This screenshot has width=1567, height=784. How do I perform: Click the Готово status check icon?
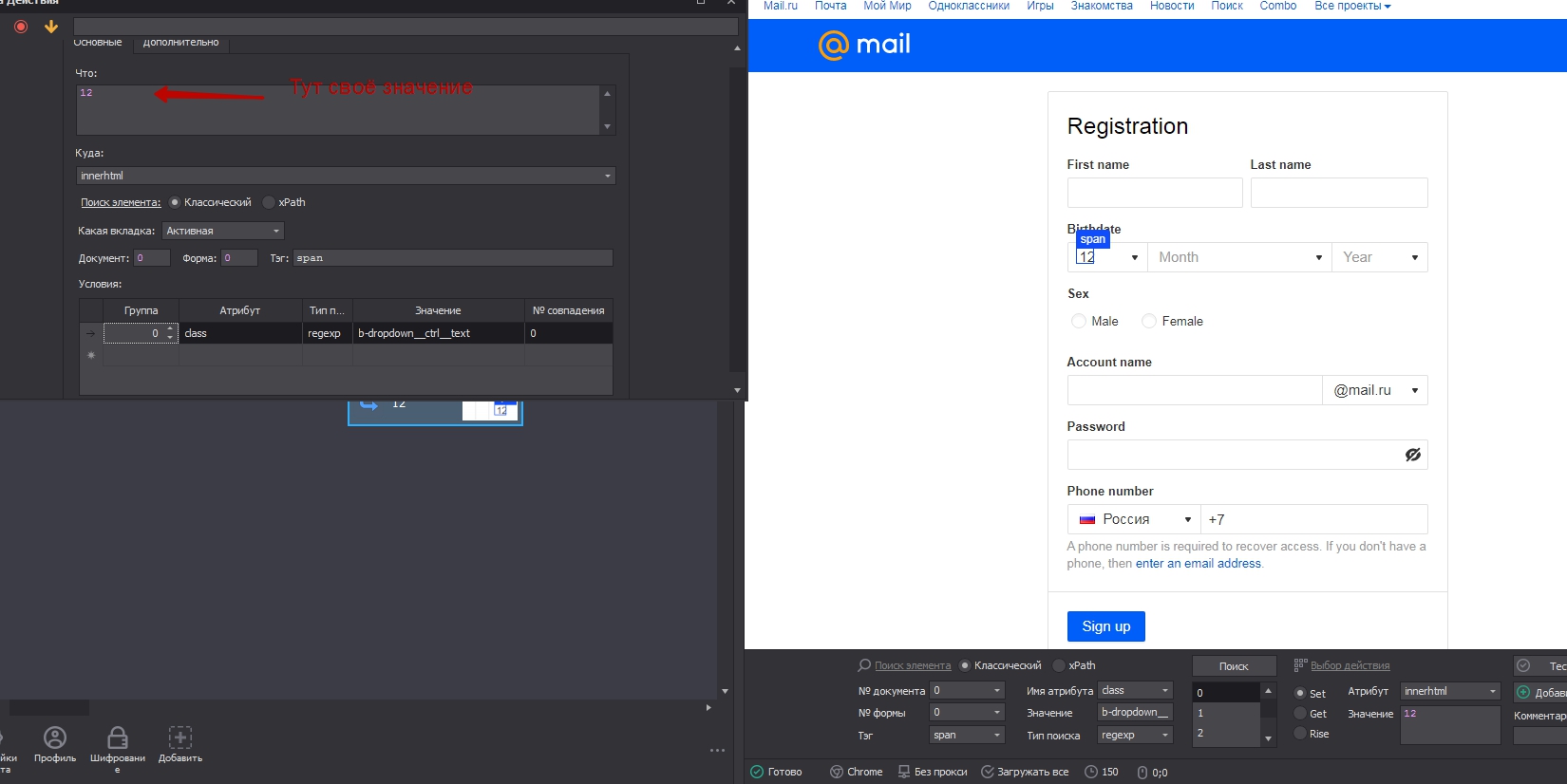(x=757, y=772)
